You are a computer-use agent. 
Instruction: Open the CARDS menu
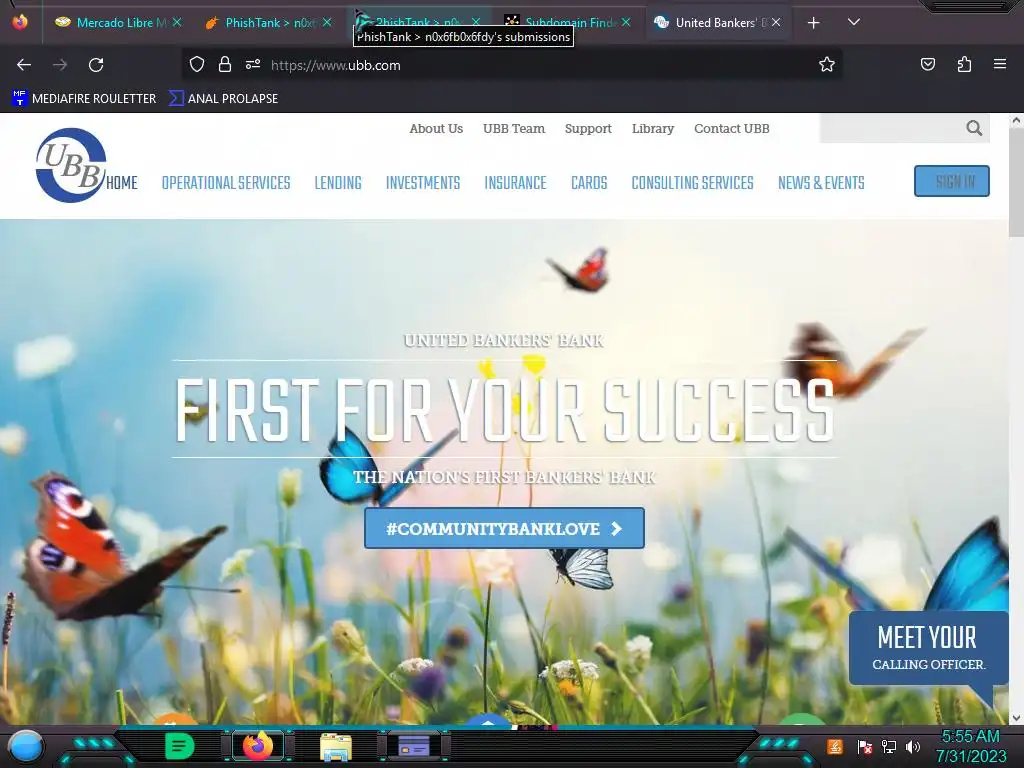pyautogui.click(x=589, y=183)
